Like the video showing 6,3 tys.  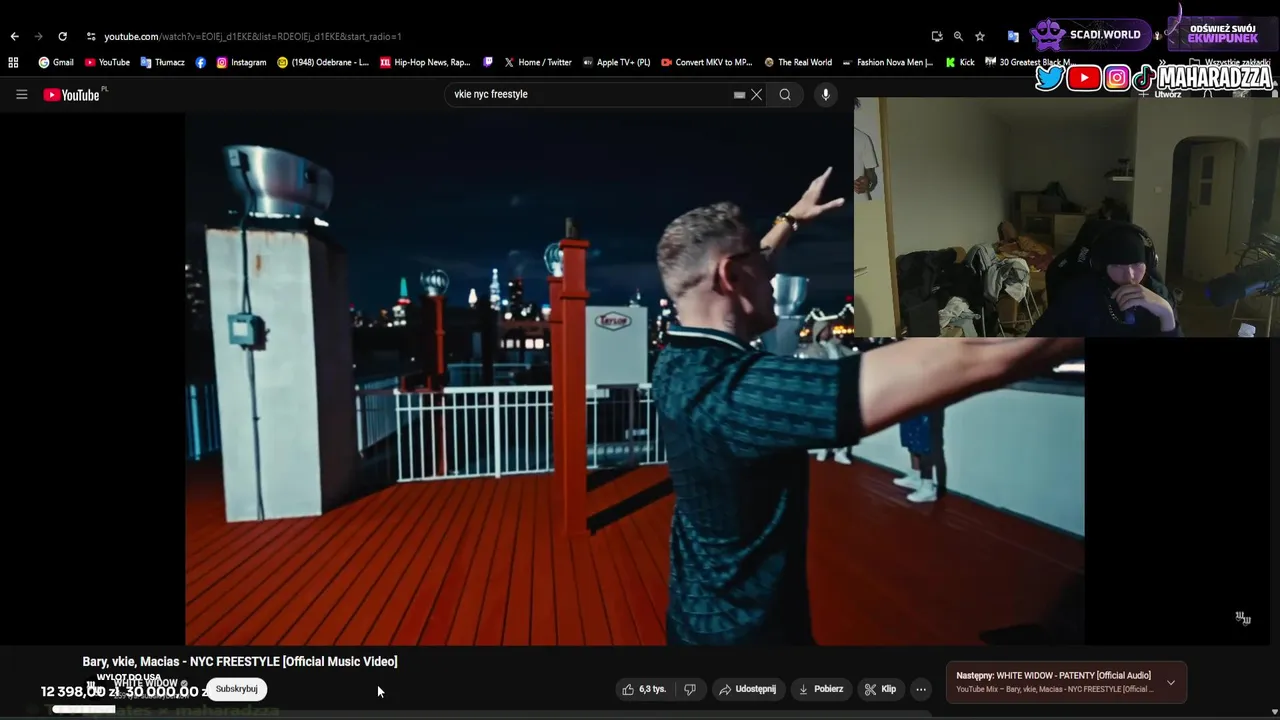(643, 689)
